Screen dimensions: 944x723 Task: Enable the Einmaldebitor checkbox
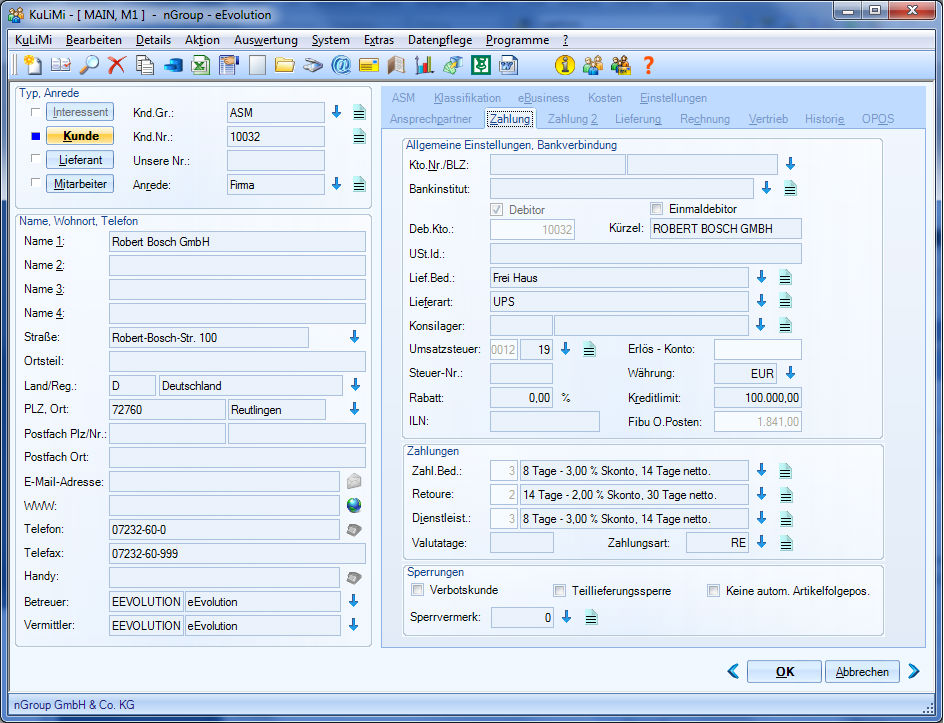coord(656,209)
